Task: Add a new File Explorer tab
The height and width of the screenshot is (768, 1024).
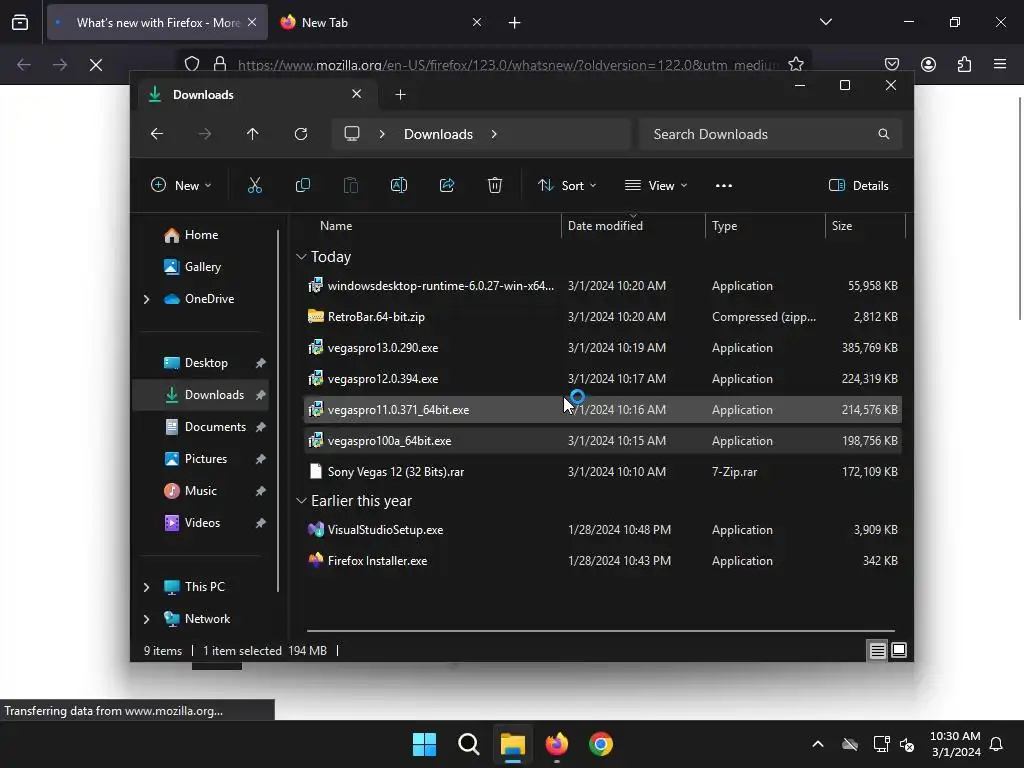Action: click(x=400, y=95)
